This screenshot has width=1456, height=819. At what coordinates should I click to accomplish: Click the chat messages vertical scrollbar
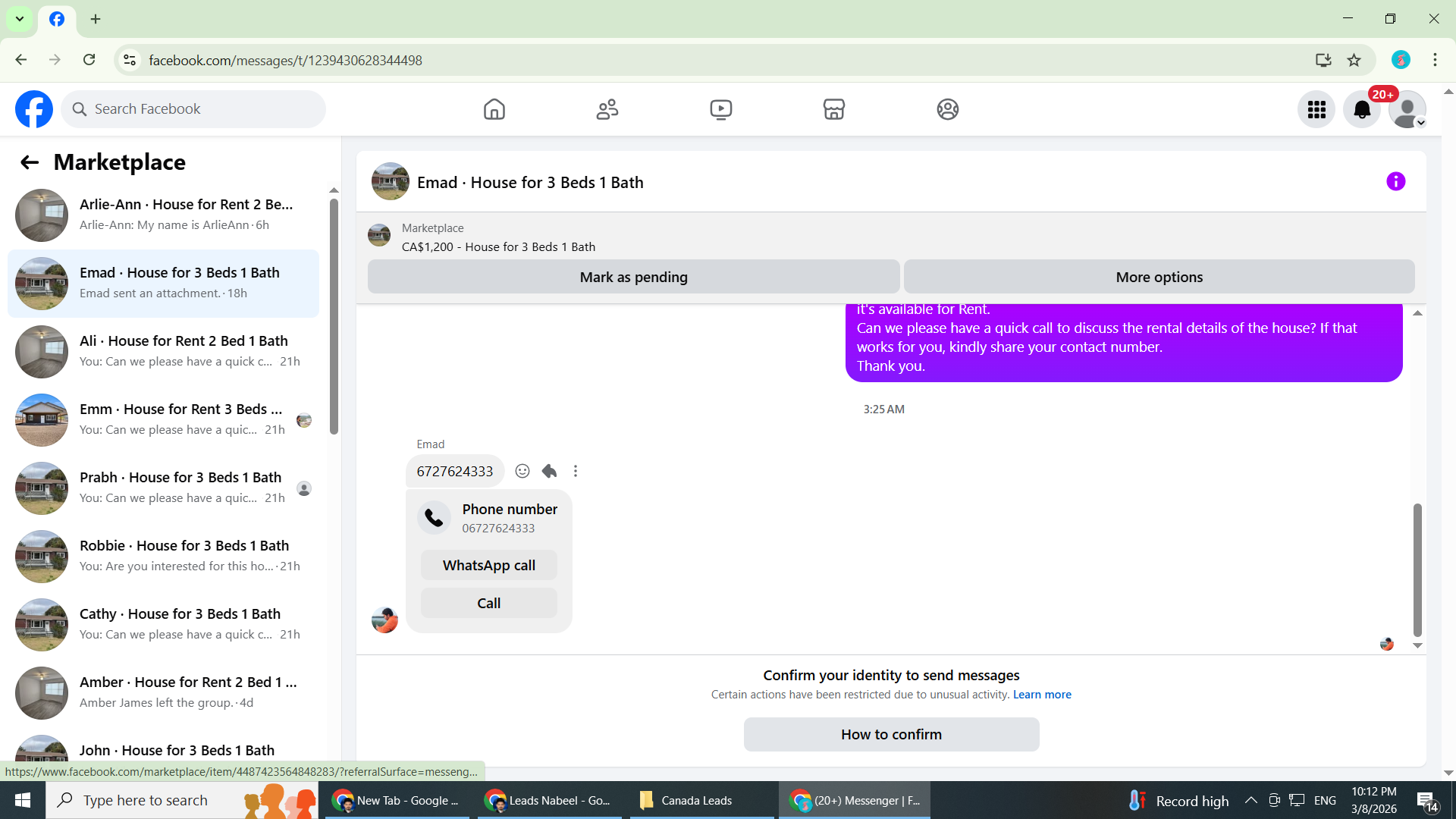click(1417, 569)
